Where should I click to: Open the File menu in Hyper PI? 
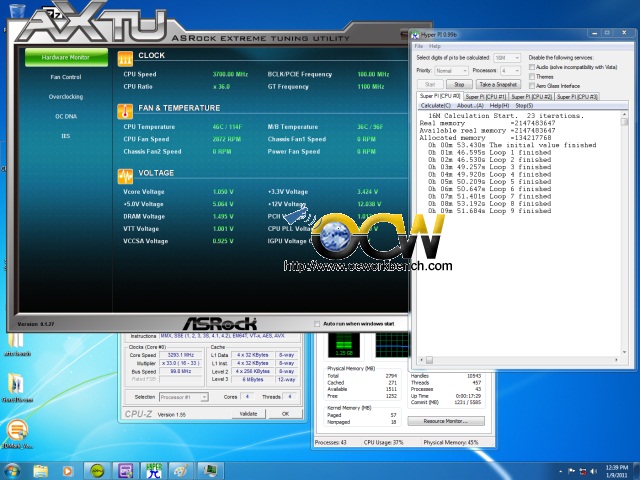pyautogui.click(x=419, y=46)
